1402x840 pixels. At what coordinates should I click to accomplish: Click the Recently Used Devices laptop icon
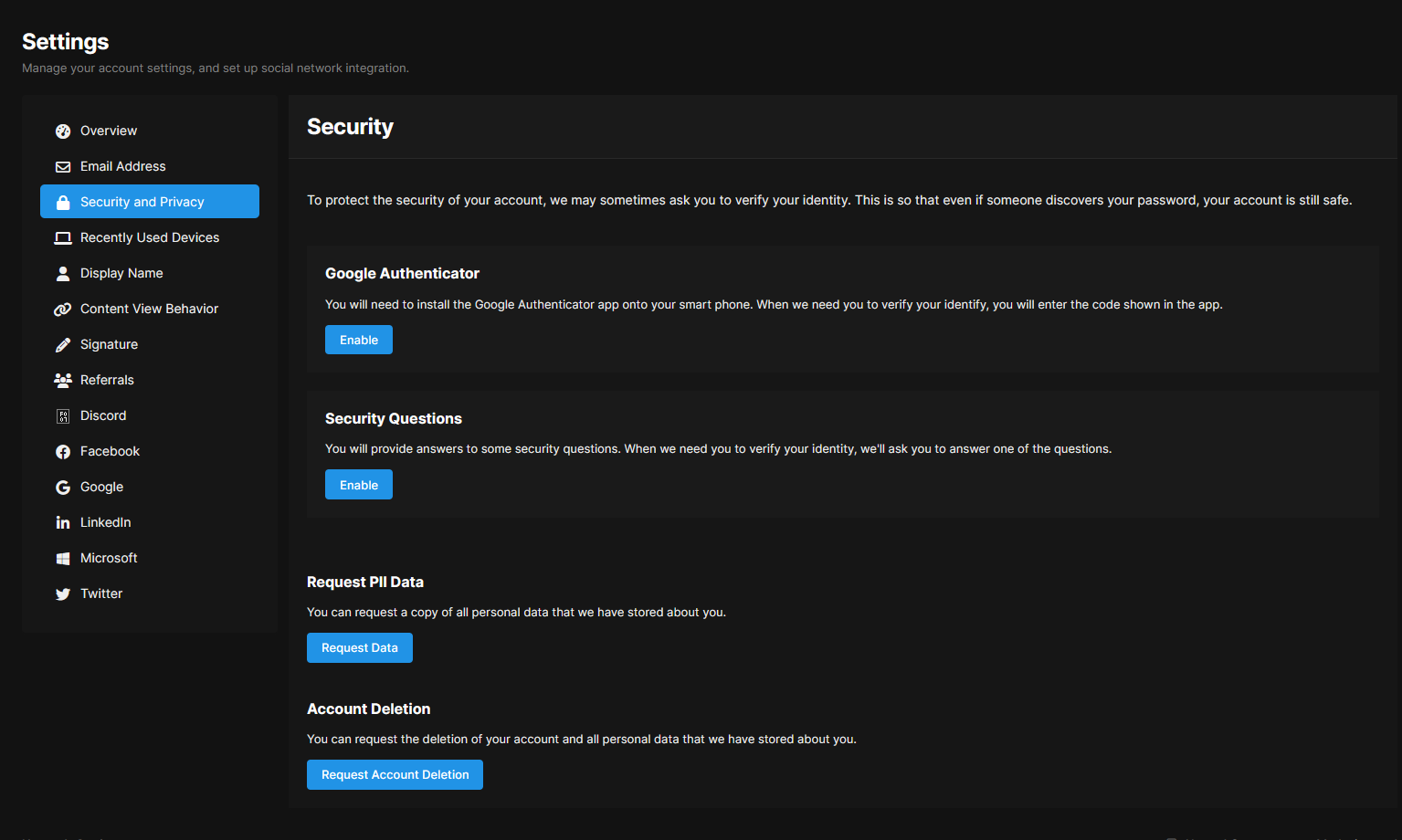(x=63, y=238)
